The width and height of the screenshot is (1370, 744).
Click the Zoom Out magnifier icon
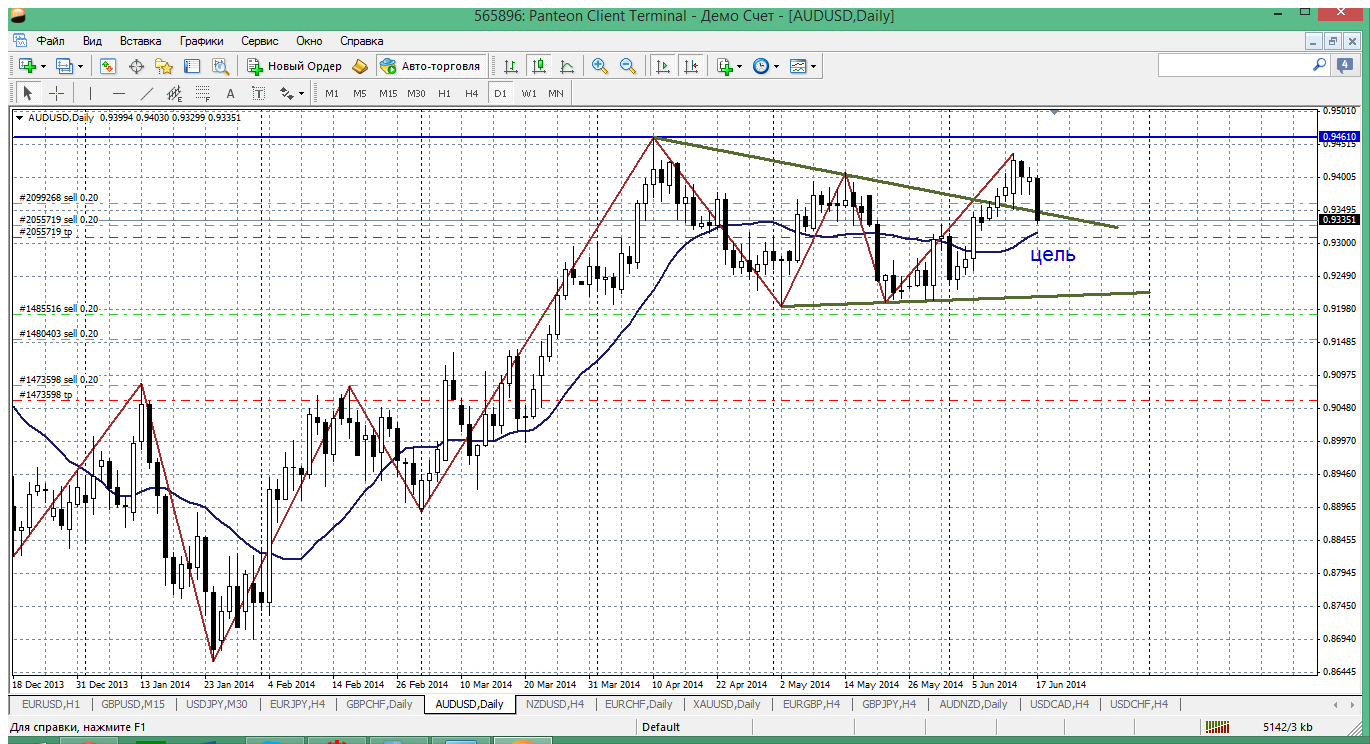point(628,66)
